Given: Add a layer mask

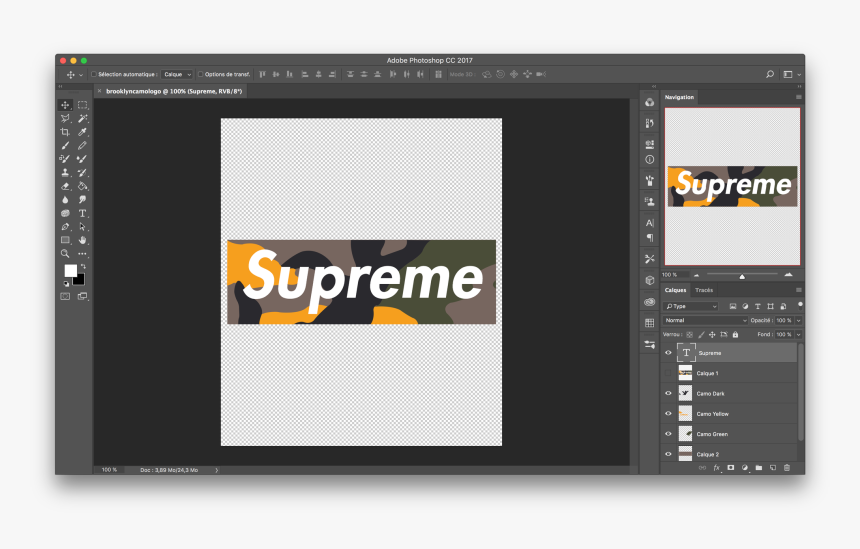Looking at the screenshot, I should coord(731,468).
